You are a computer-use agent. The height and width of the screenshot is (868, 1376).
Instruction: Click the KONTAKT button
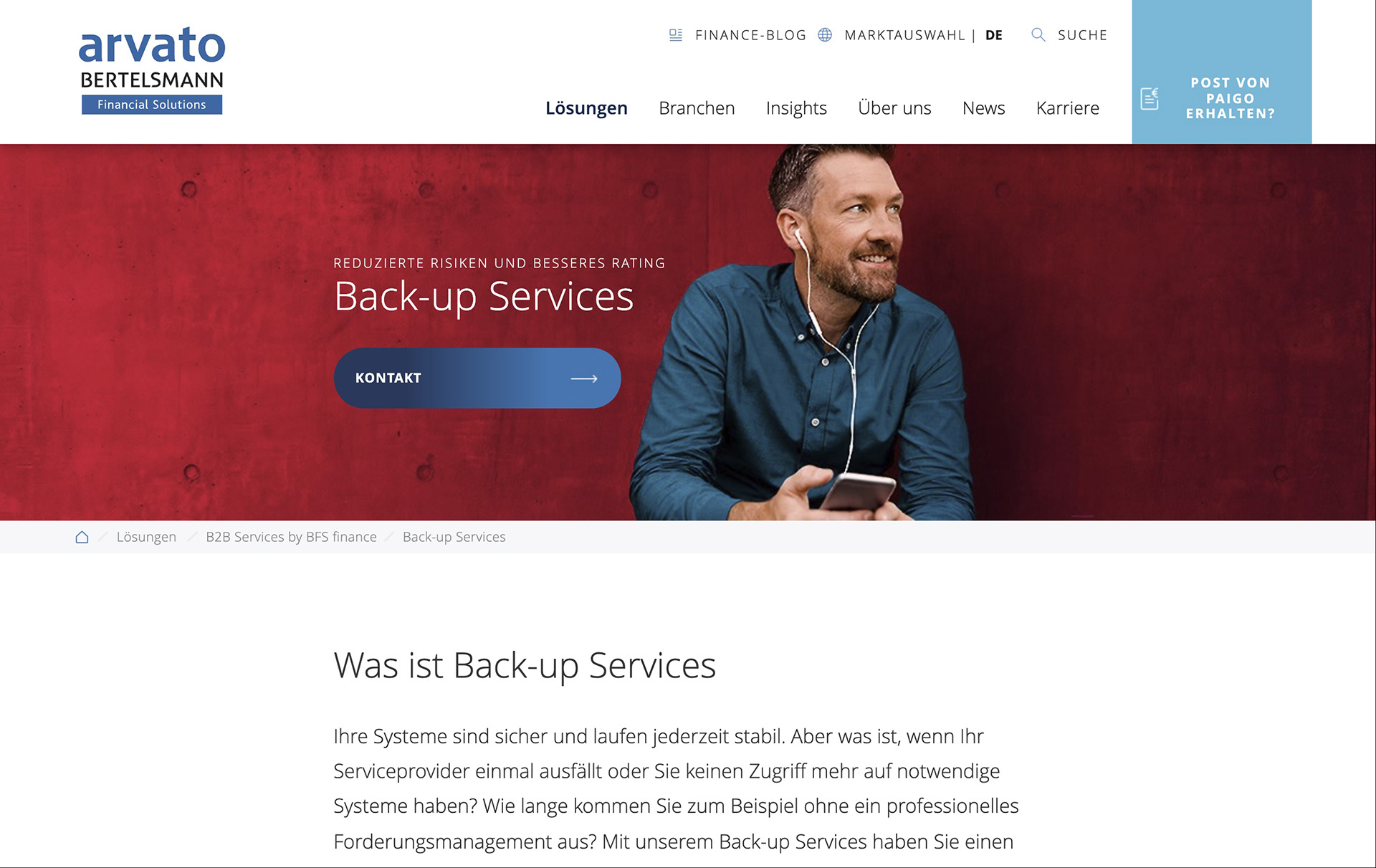click(477, 378)
